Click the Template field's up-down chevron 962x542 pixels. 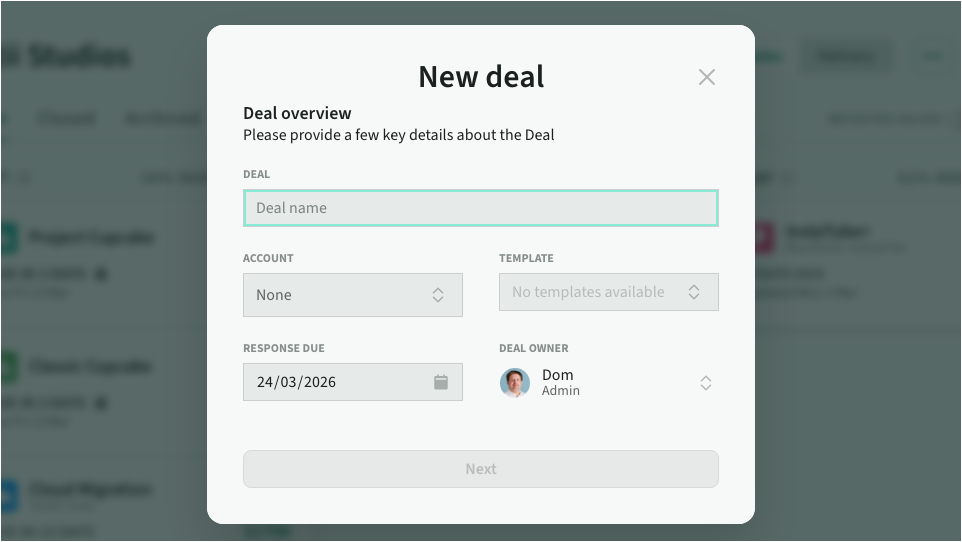coord(694,292)
